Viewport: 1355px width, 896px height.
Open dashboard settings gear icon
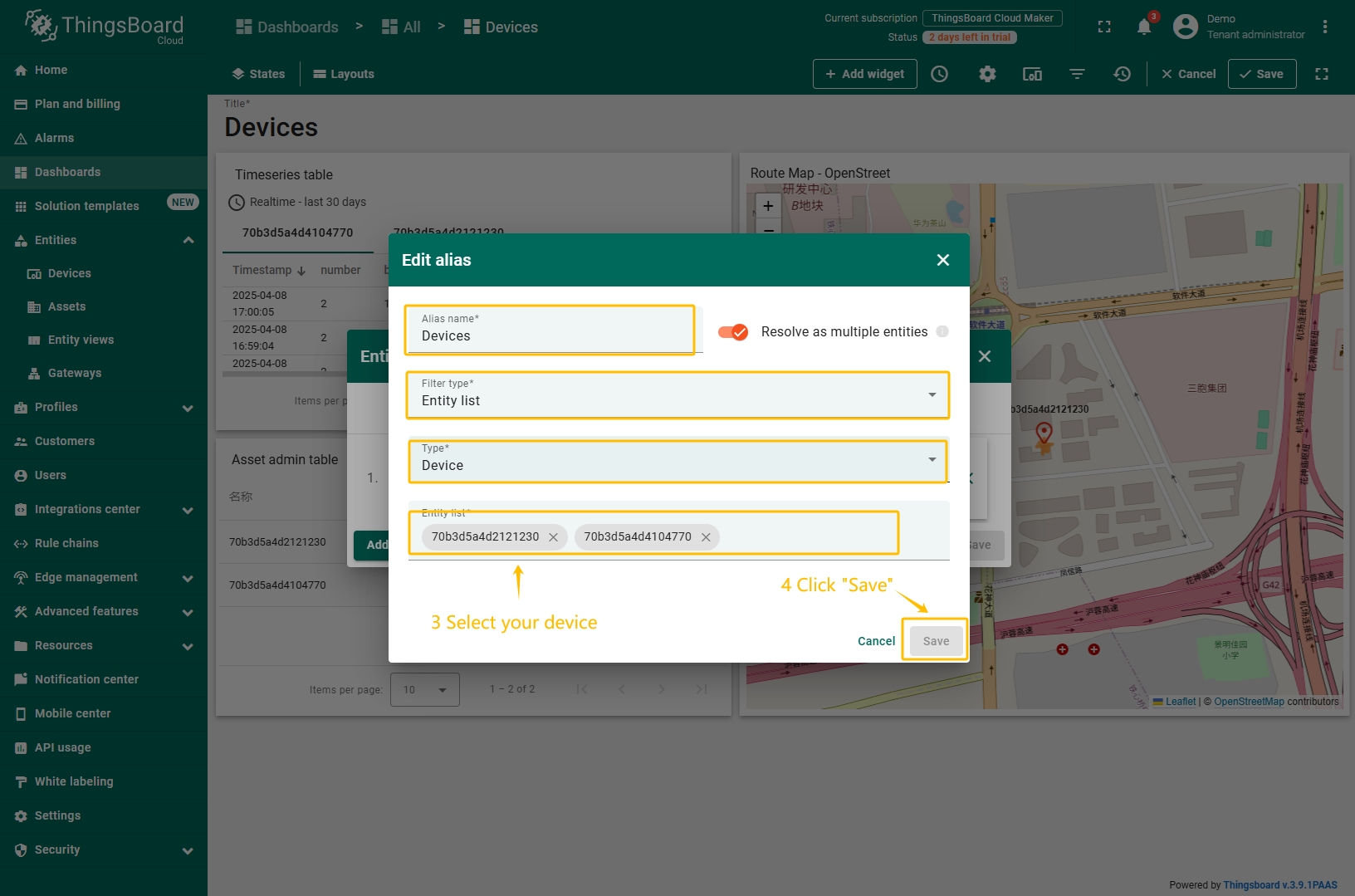[x=986, y=74]
